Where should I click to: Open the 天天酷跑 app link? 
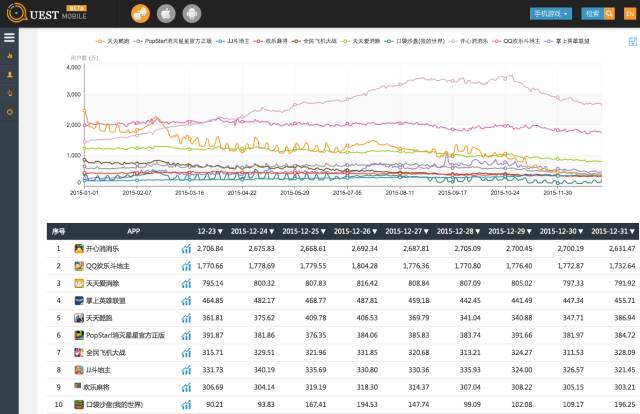click(99, 318)
